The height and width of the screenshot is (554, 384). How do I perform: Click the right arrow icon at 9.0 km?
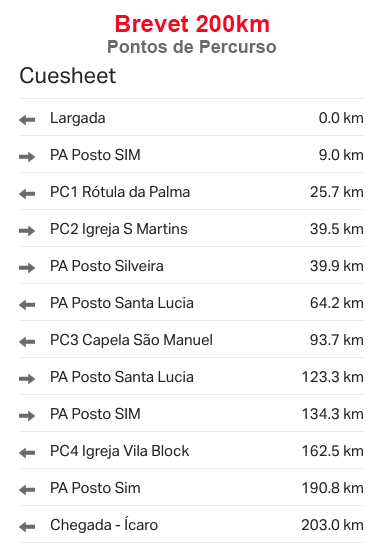[27, 157]
